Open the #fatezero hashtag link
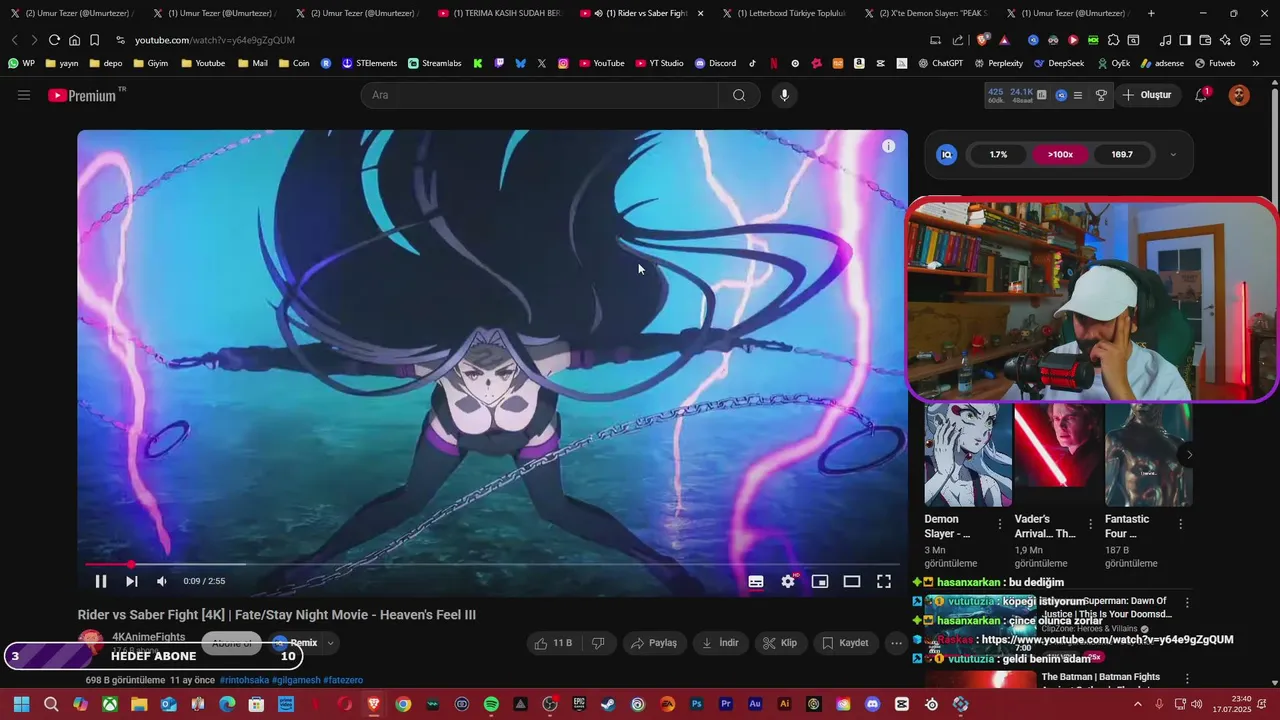The image size is (1280, 720). (343, 680)
